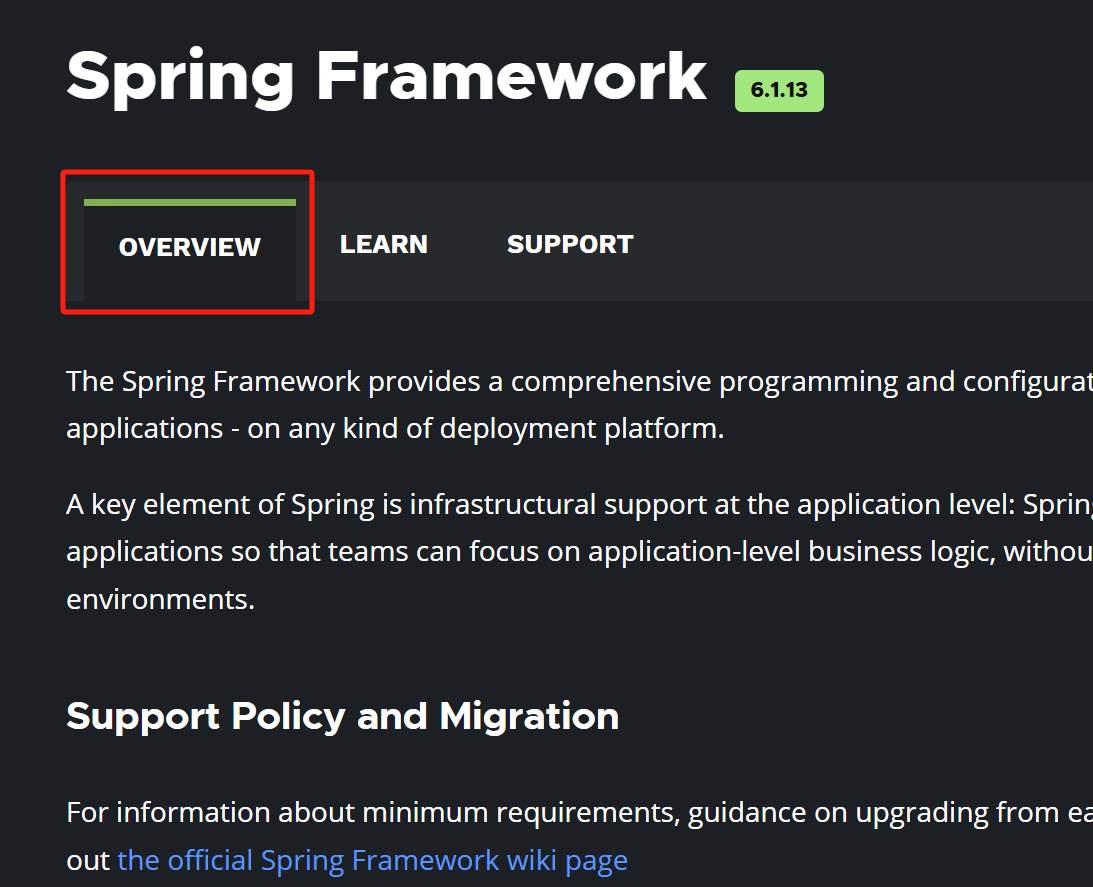Click the text "For information about minimum requirements"
The width and height of the screenshot is (1093, 887).
point(373,812)
